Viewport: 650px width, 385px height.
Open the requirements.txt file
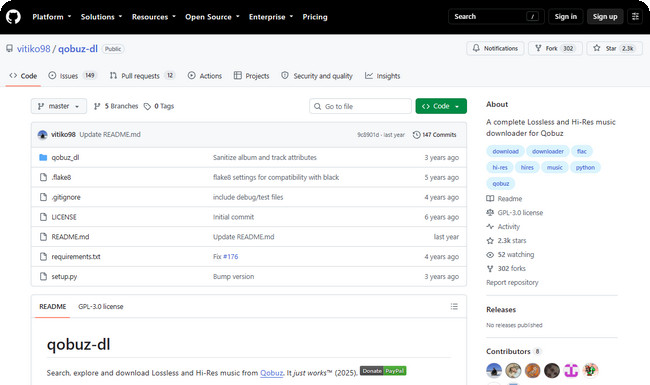coord(76,257)
